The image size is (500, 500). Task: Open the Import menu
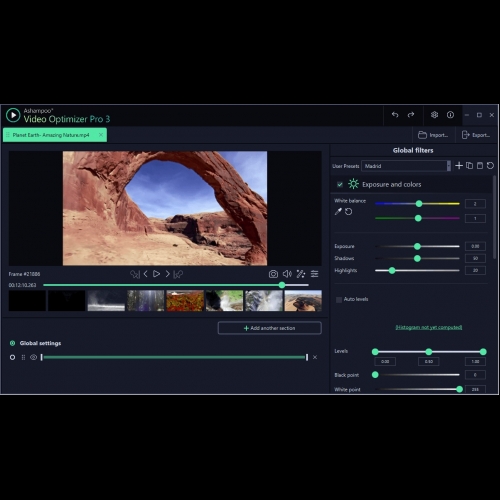click(x=433, y=135)
